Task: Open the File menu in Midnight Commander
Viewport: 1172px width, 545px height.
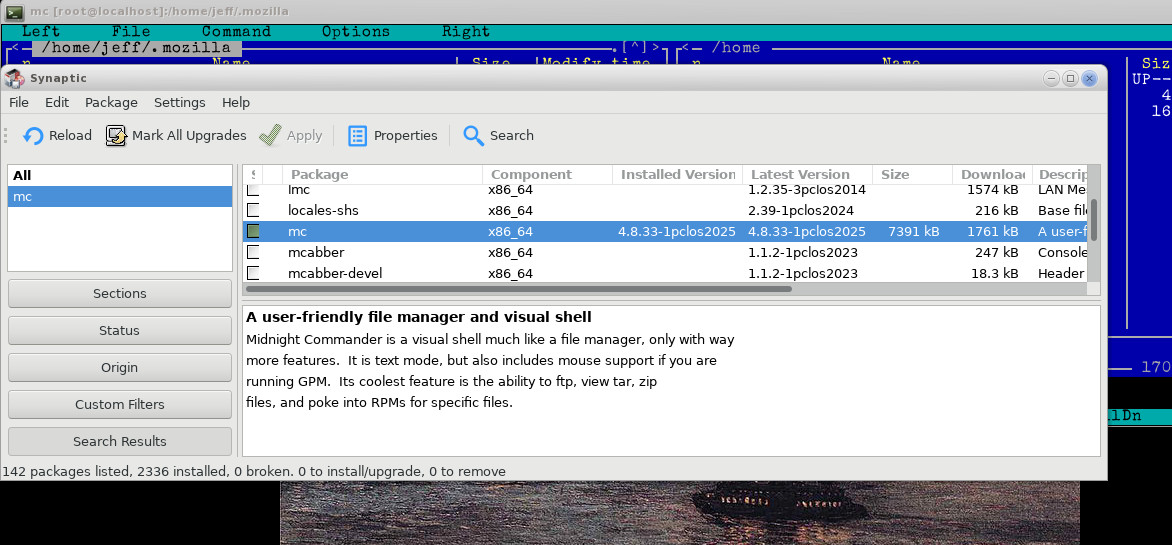Action: [x=131, y=31]
